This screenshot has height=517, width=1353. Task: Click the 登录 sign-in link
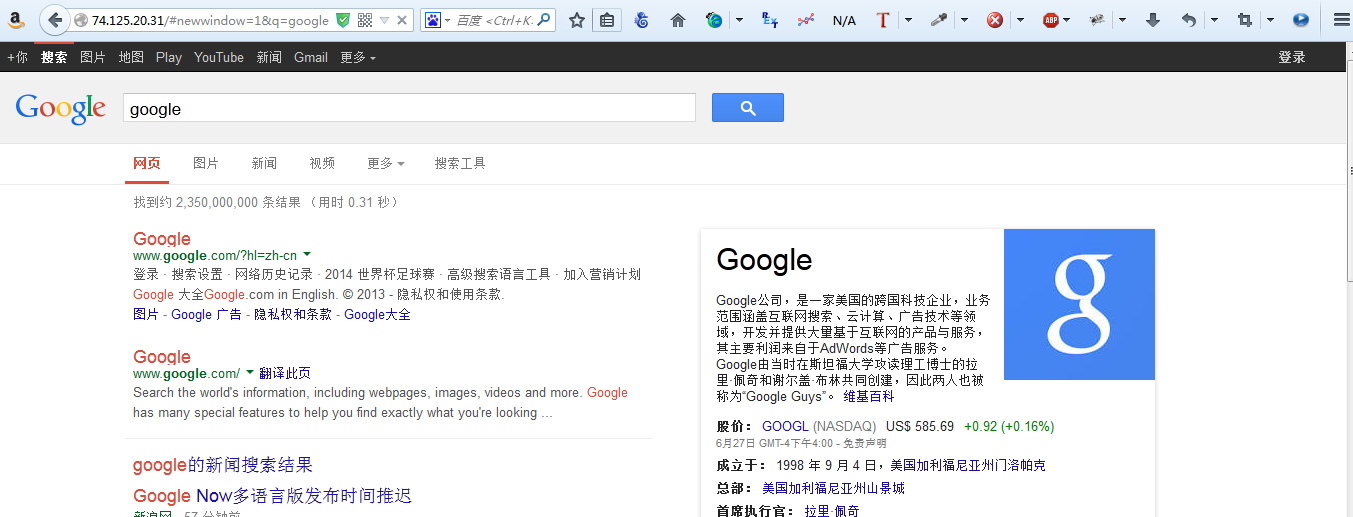click(1291, 58)
